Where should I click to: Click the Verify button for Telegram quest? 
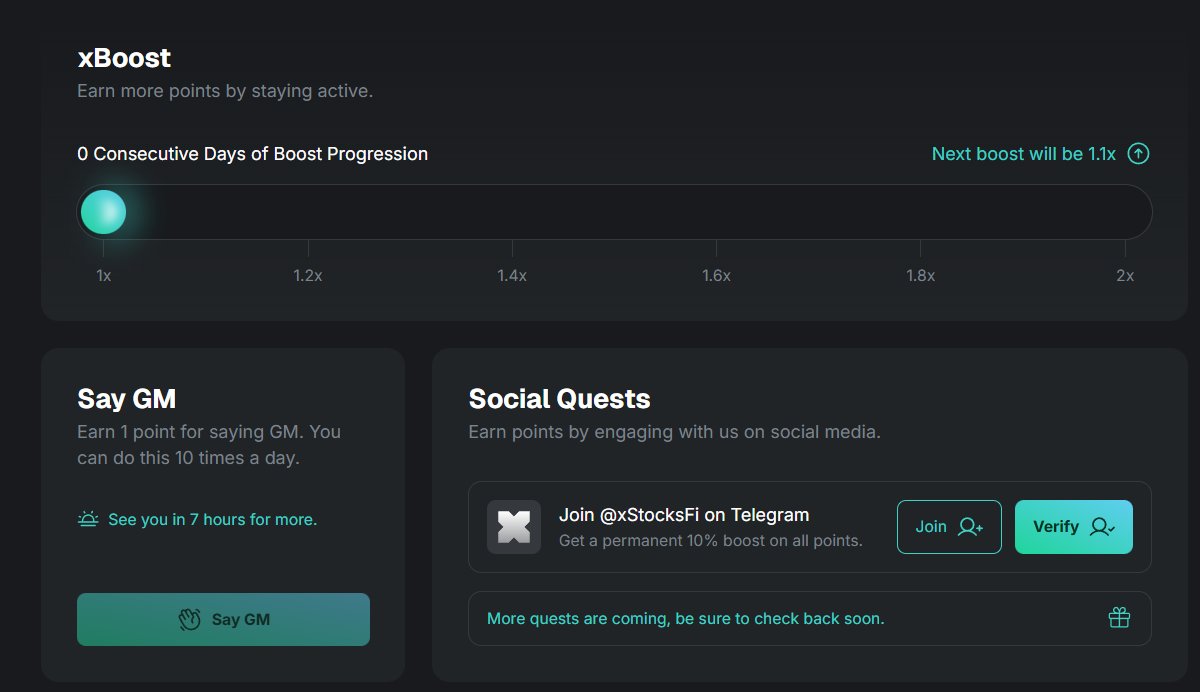[x=1074, y=527]
